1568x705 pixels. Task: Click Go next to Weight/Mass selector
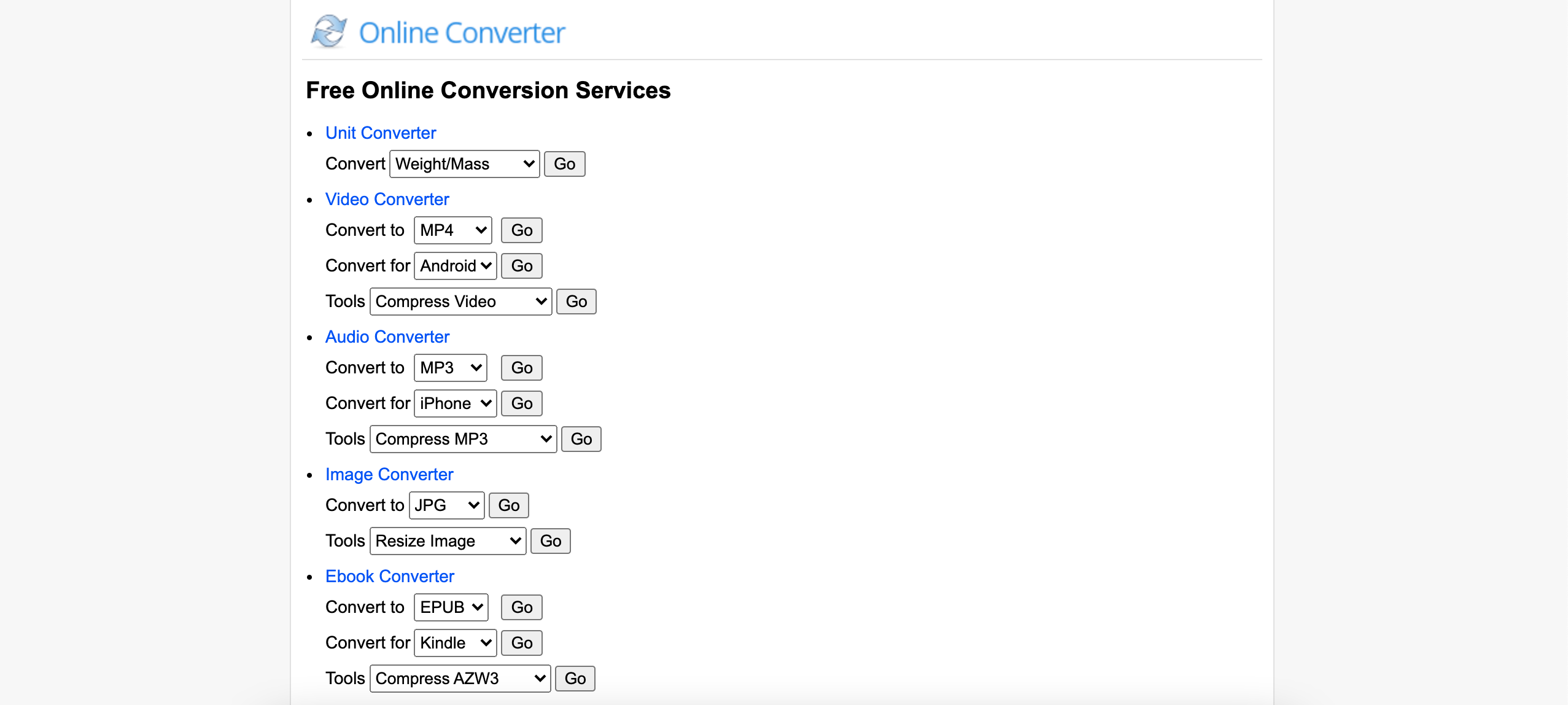tap(564, 163)
